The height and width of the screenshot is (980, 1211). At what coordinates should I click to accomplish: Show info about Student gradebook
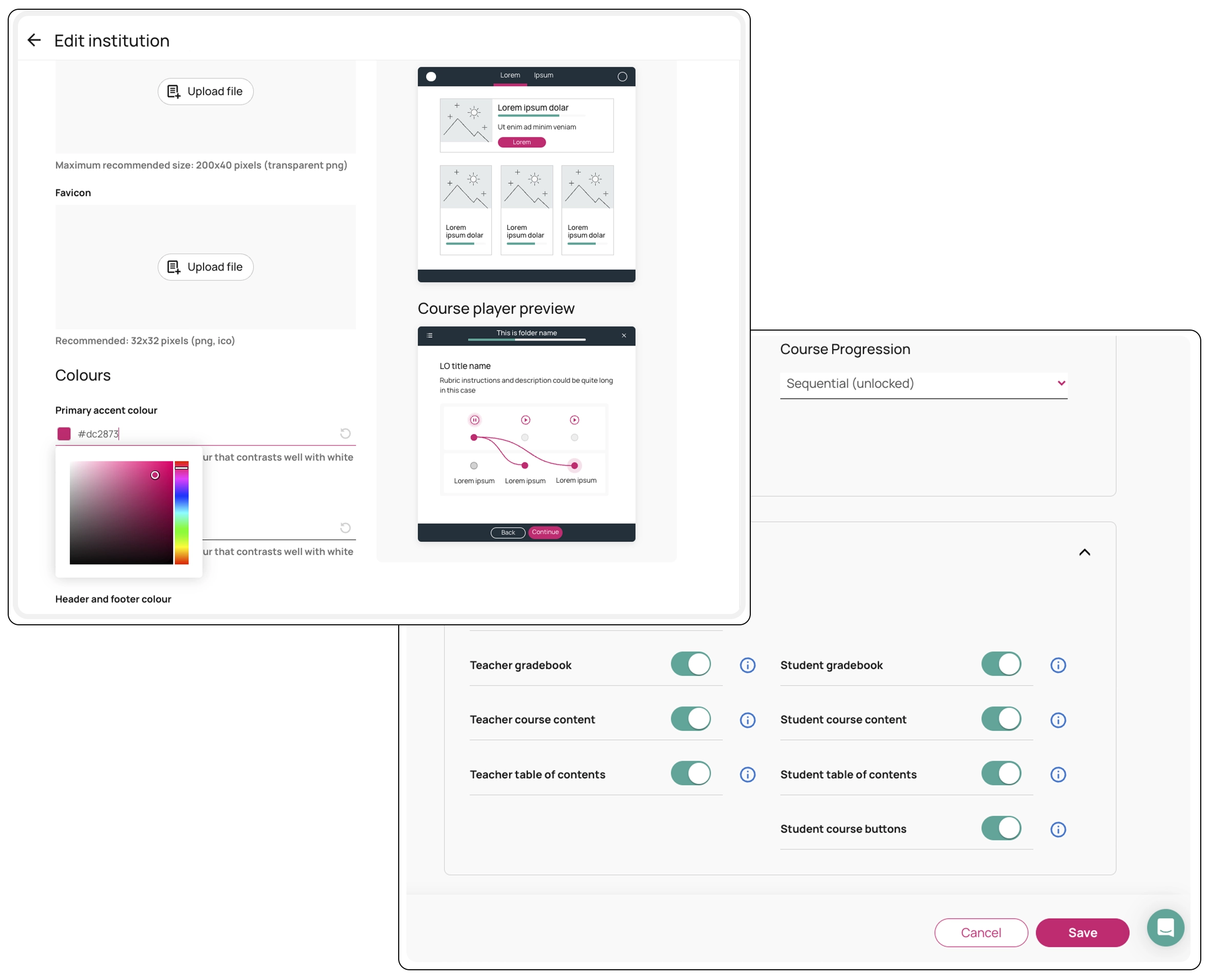pos(1057,665)
